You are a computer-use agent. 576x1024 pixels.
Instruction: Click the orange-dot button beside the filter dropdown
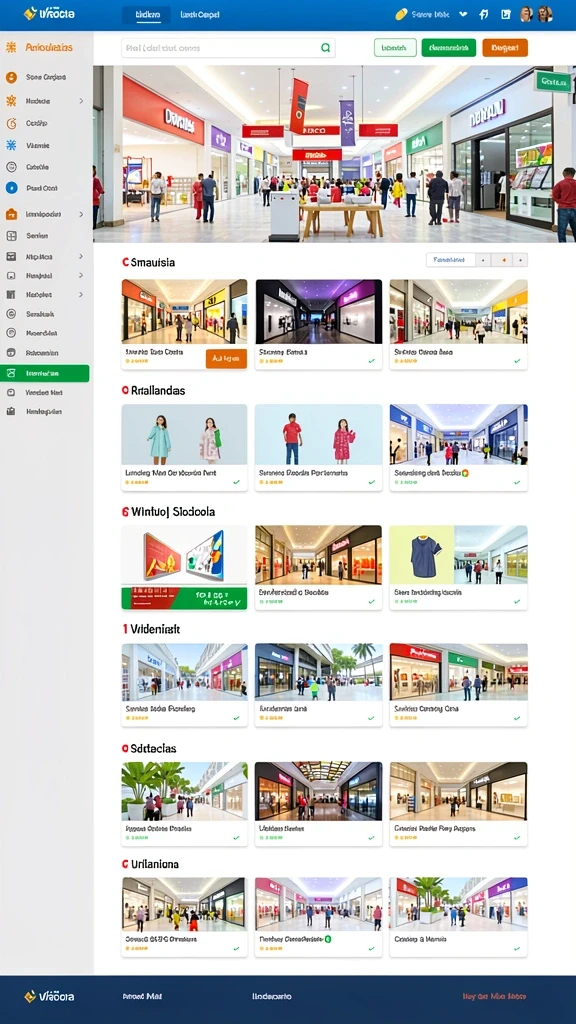503,260
